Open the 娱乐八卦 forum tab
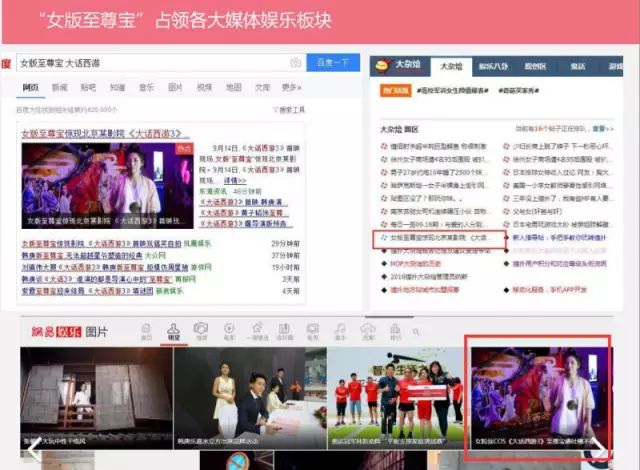This screenshot has height=470, width=640. coord(493,67)
